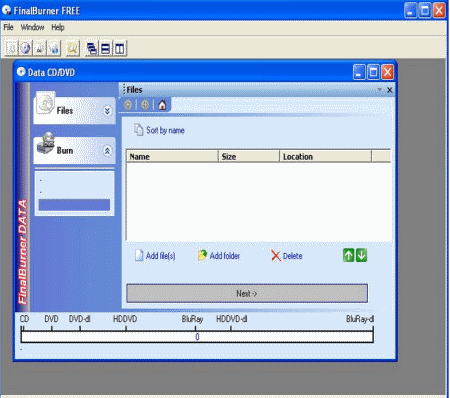Screen dimensions: 450x398
Task: Open the Files panel dropdown arrow near the X
Action: 379,90
